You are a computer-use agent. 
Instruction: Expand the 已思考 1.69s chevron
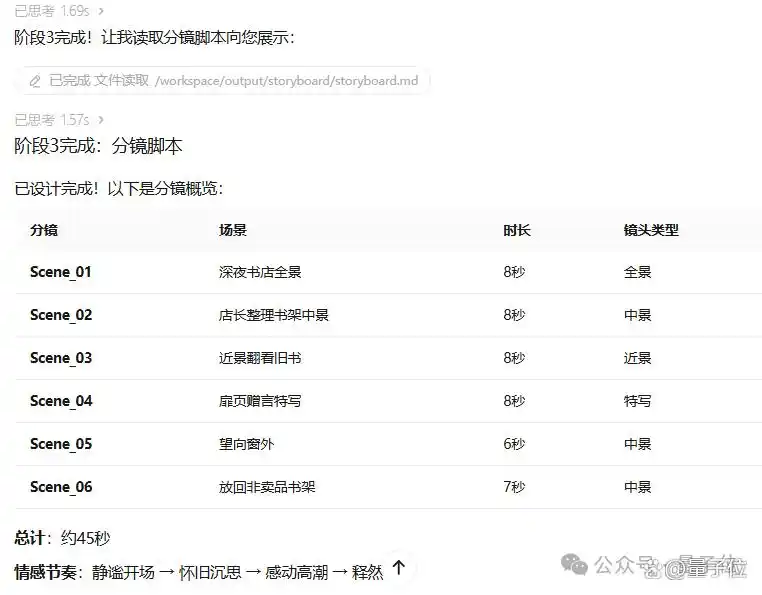(x=101, y=11)
